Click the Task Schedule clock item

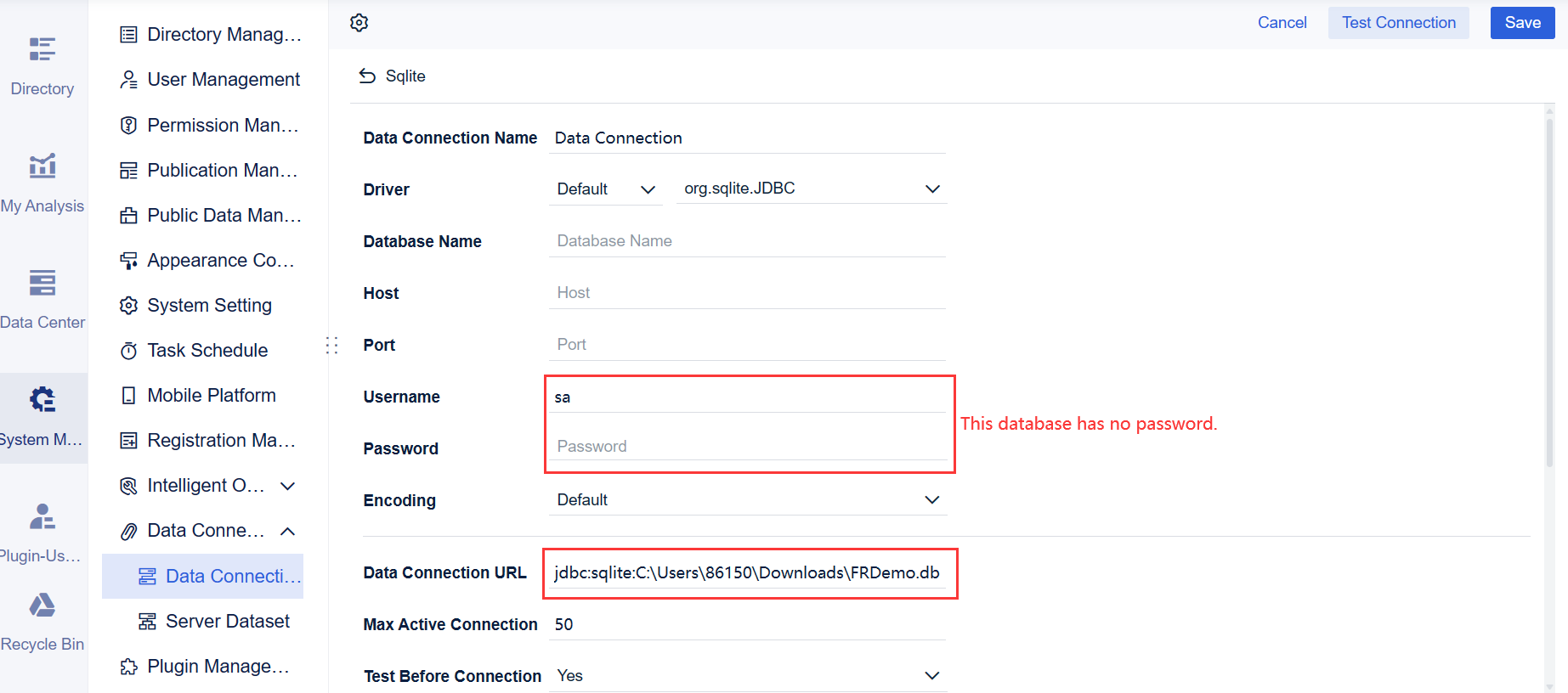(207, 350)
